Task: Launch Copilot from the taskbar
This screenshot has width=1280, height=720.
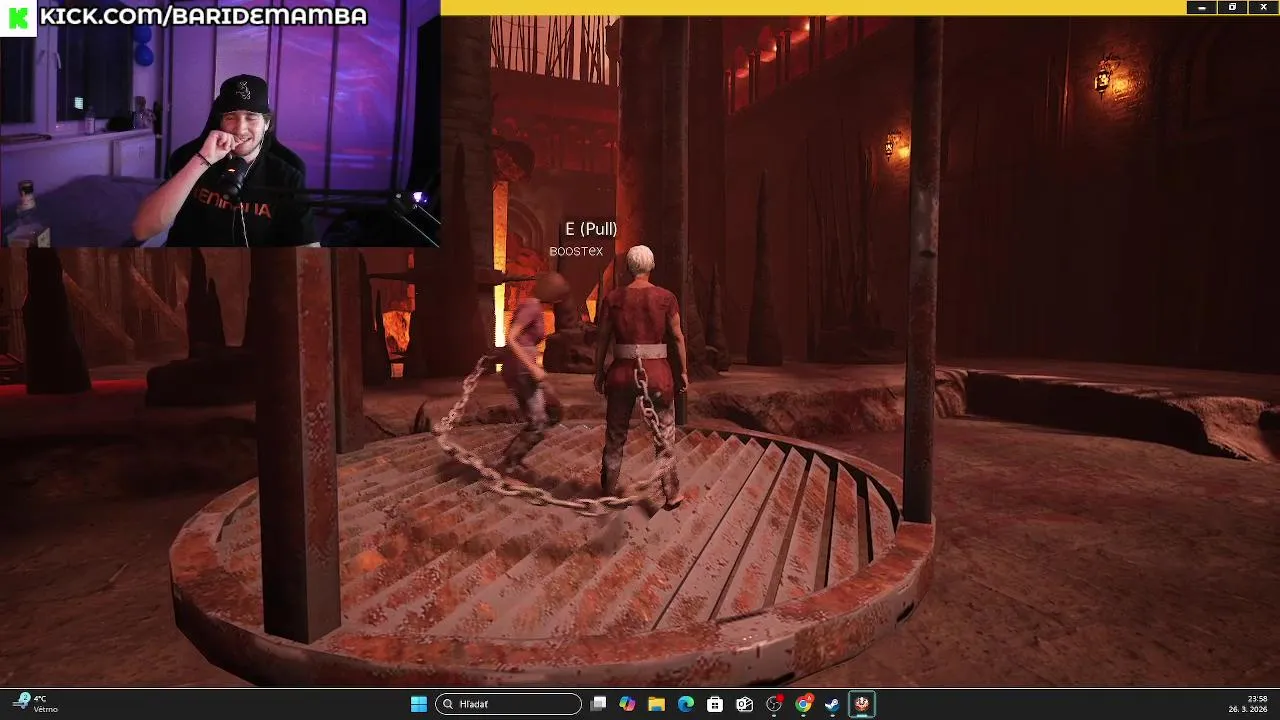Action: [x=627, y=704]
